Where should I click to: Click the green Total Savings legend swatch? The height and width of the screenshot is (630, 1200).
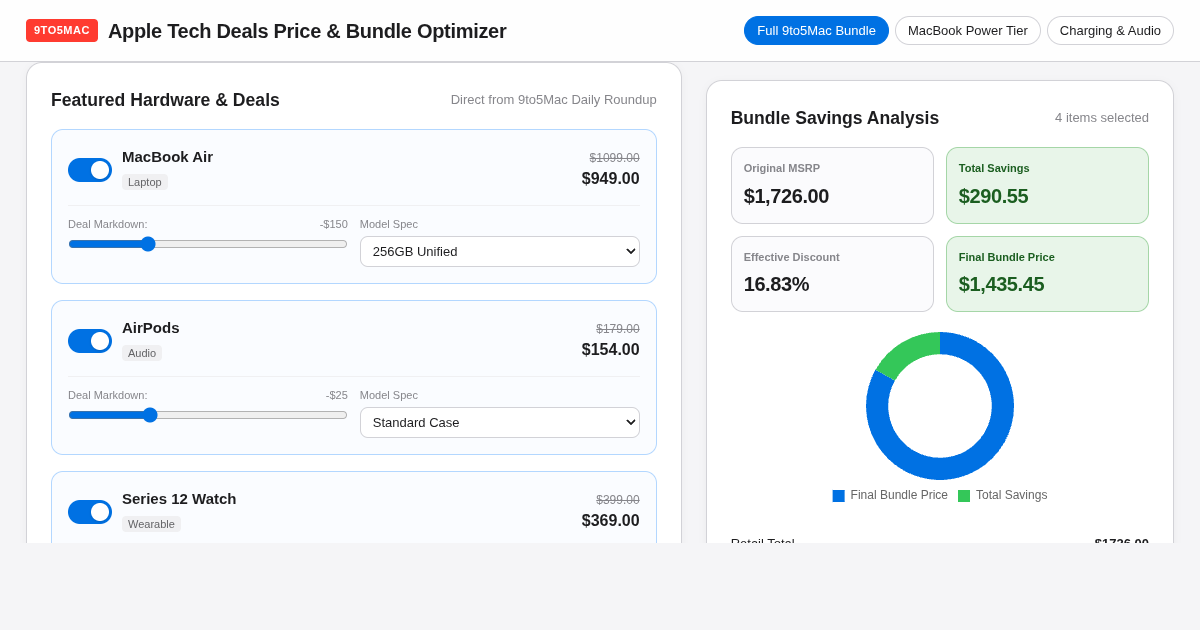pos(964,496)
